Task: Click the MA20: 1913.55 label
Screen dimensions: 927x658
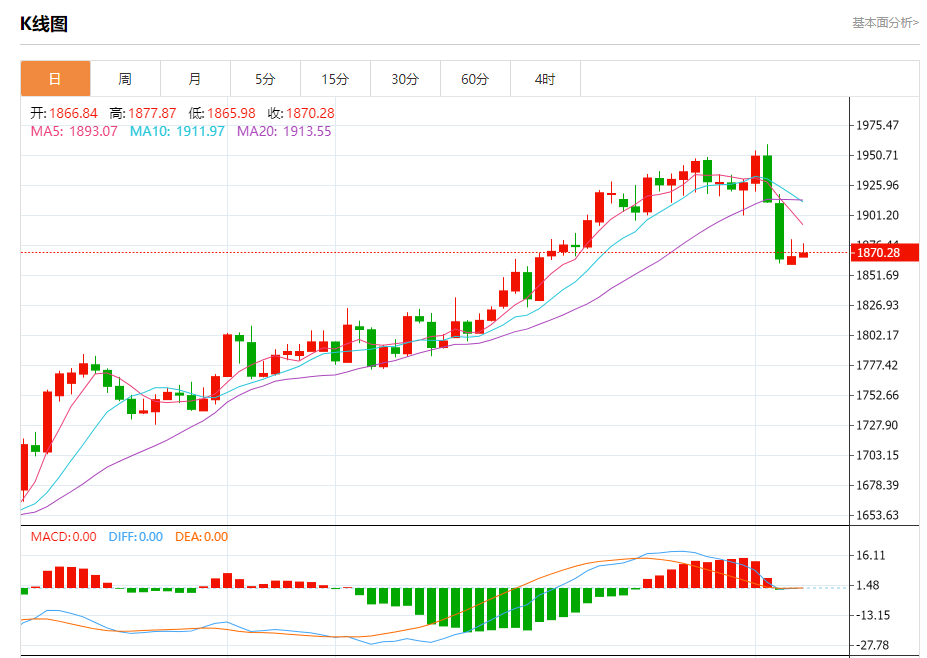Action: point(284,131)
